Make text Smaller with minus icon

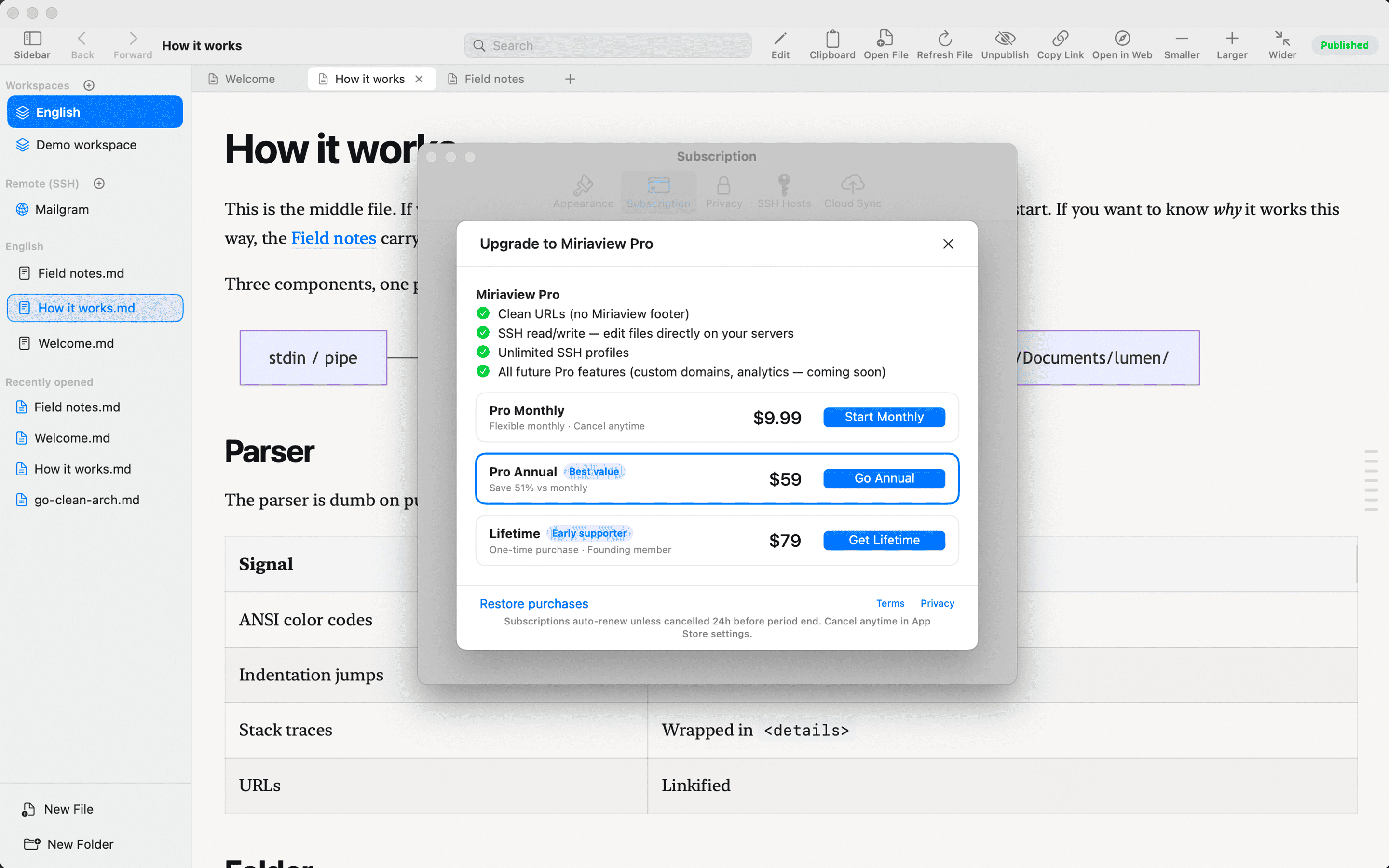pyautogui.click(x=1182, y=39)
